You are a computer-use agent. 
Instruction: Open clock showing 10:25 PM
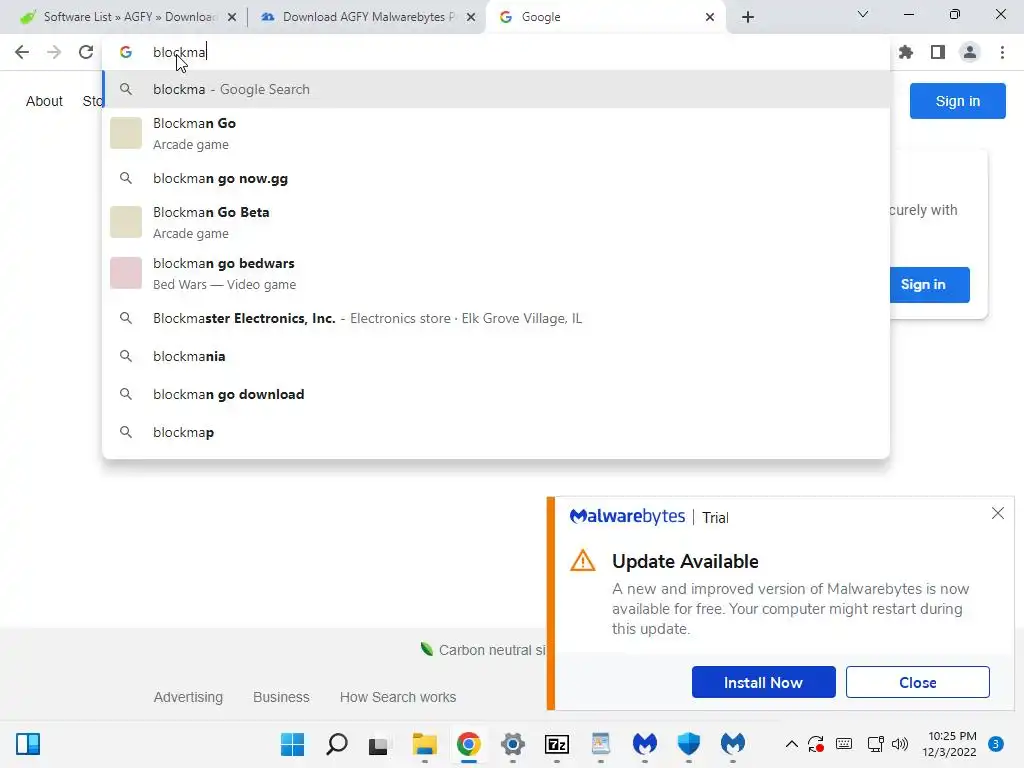(950, 744)
